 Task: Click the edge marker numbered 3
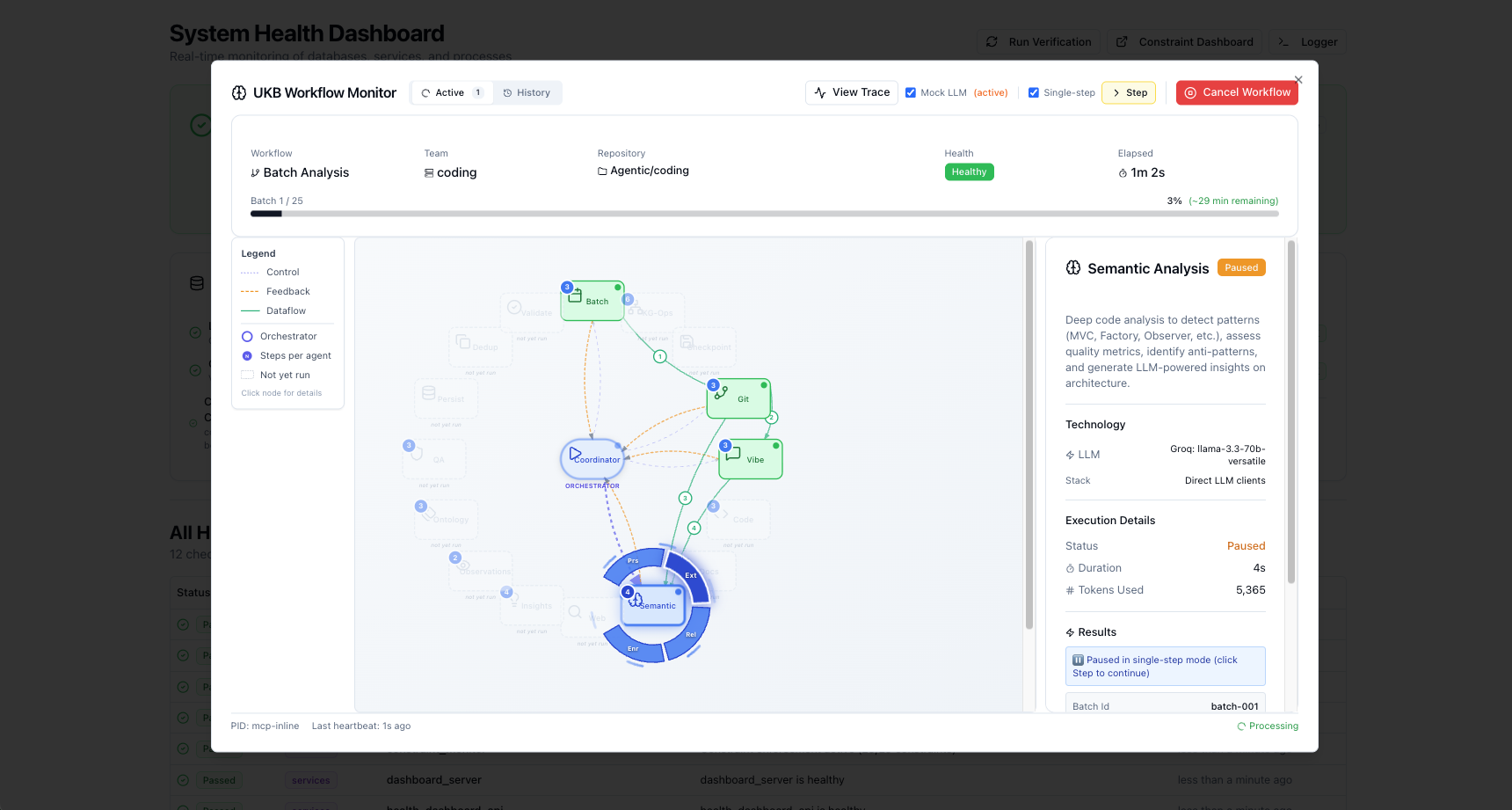pyautogui.click(x=686, y=498)
